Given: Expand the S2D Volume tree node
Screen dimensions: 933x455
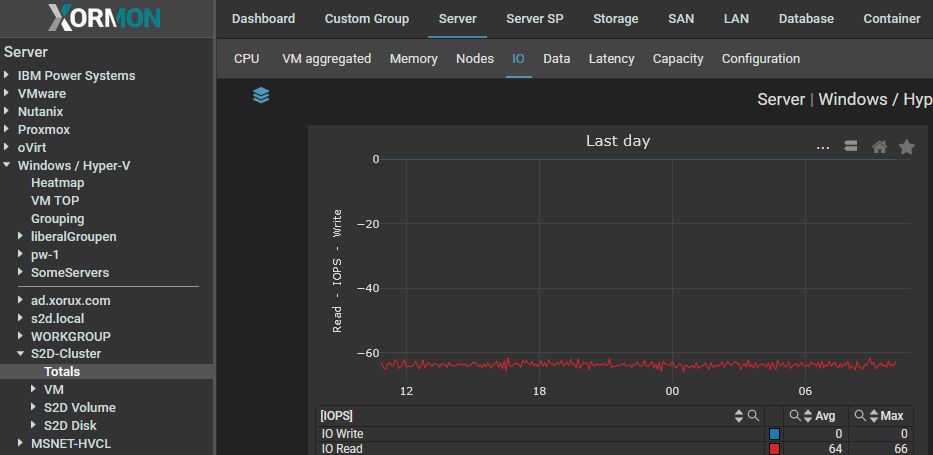Looking at the screenshot, I should (34, 408).
